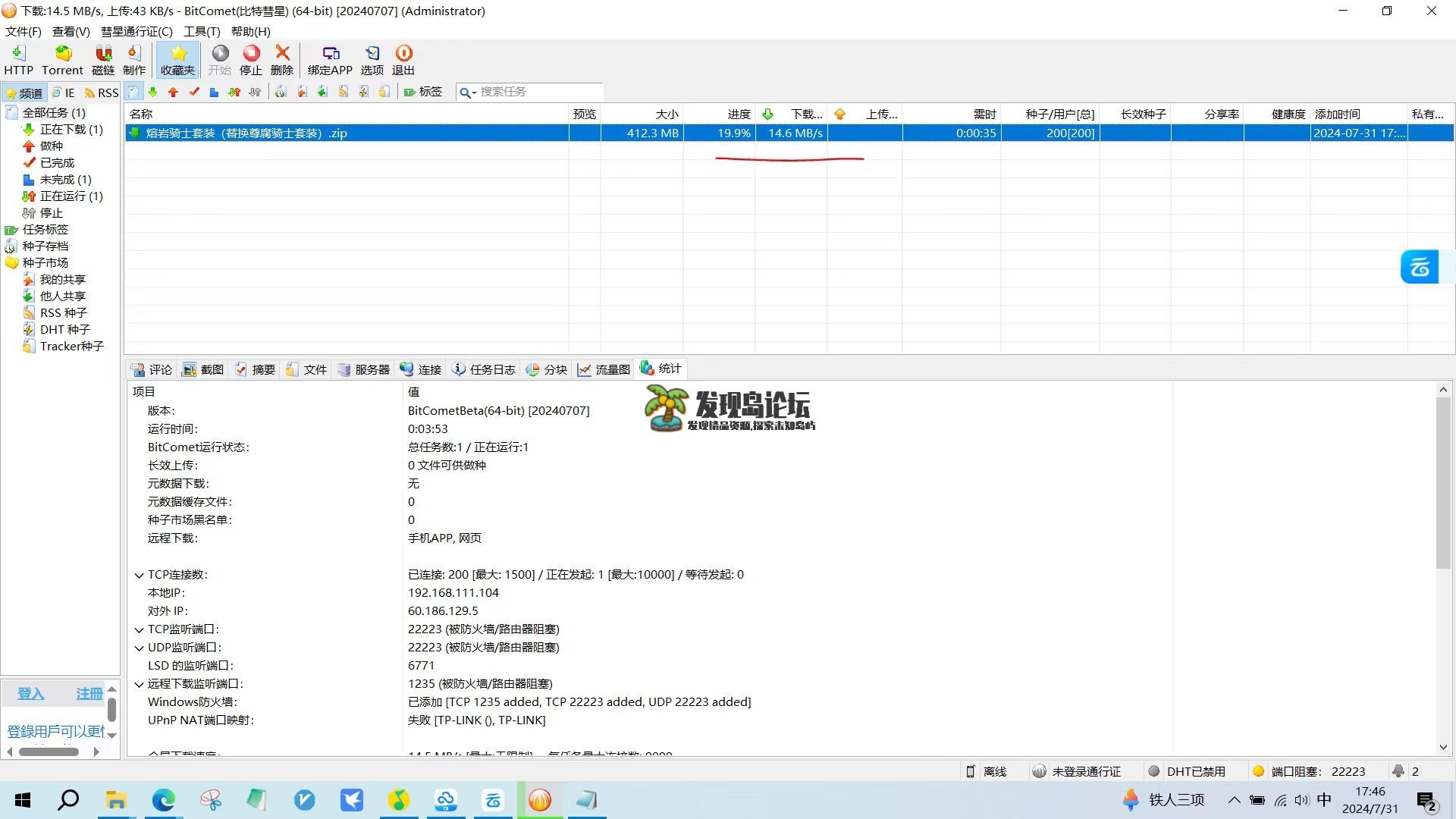Select 全部任务 (1) in tree
1456x819 pixels.
pos(54,112)
